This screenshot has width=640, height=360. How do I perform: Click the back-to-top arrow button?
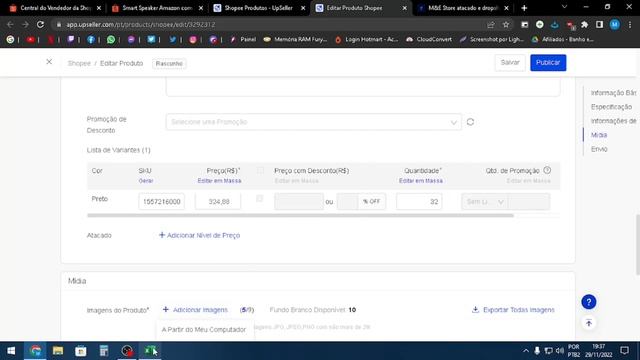[589, 323]
